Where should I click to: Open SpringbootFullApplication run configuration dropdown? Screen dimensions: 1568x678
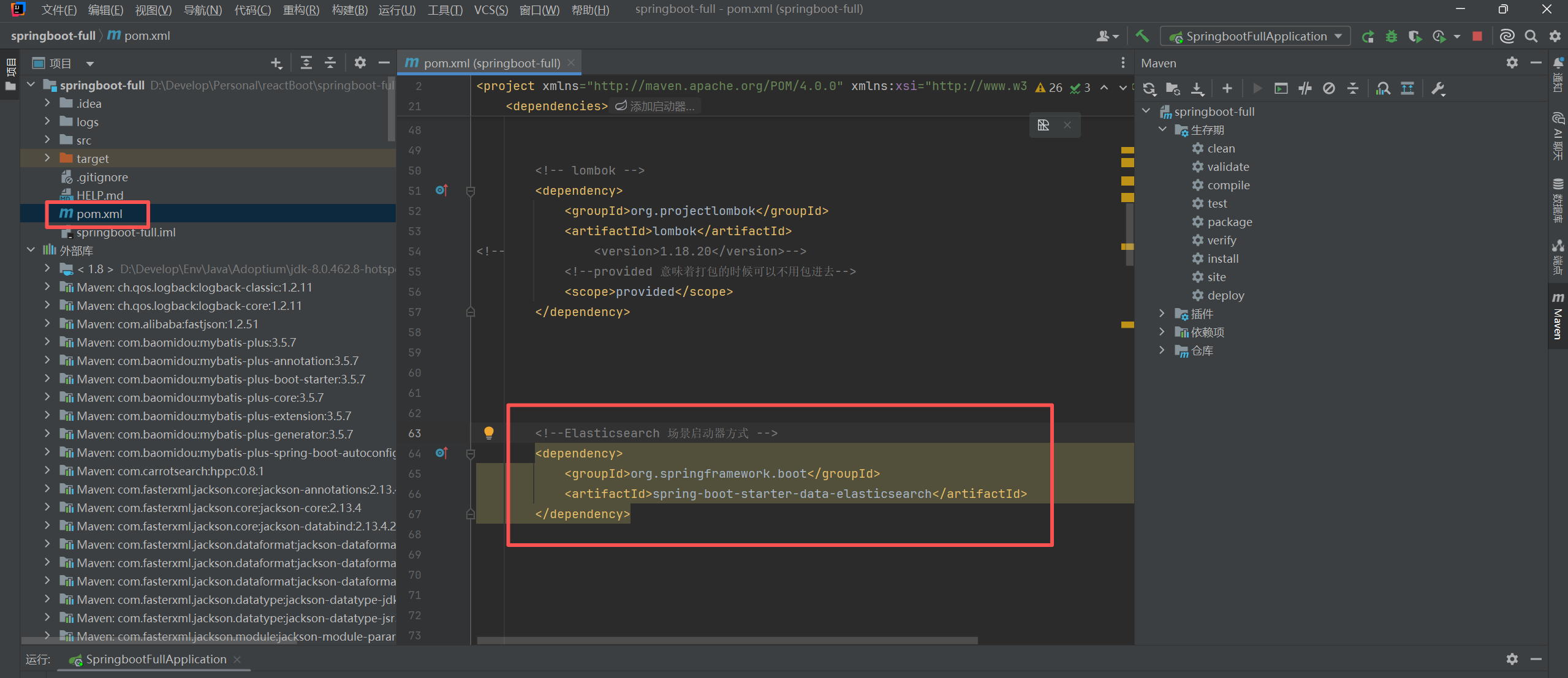pos(1255,36)
